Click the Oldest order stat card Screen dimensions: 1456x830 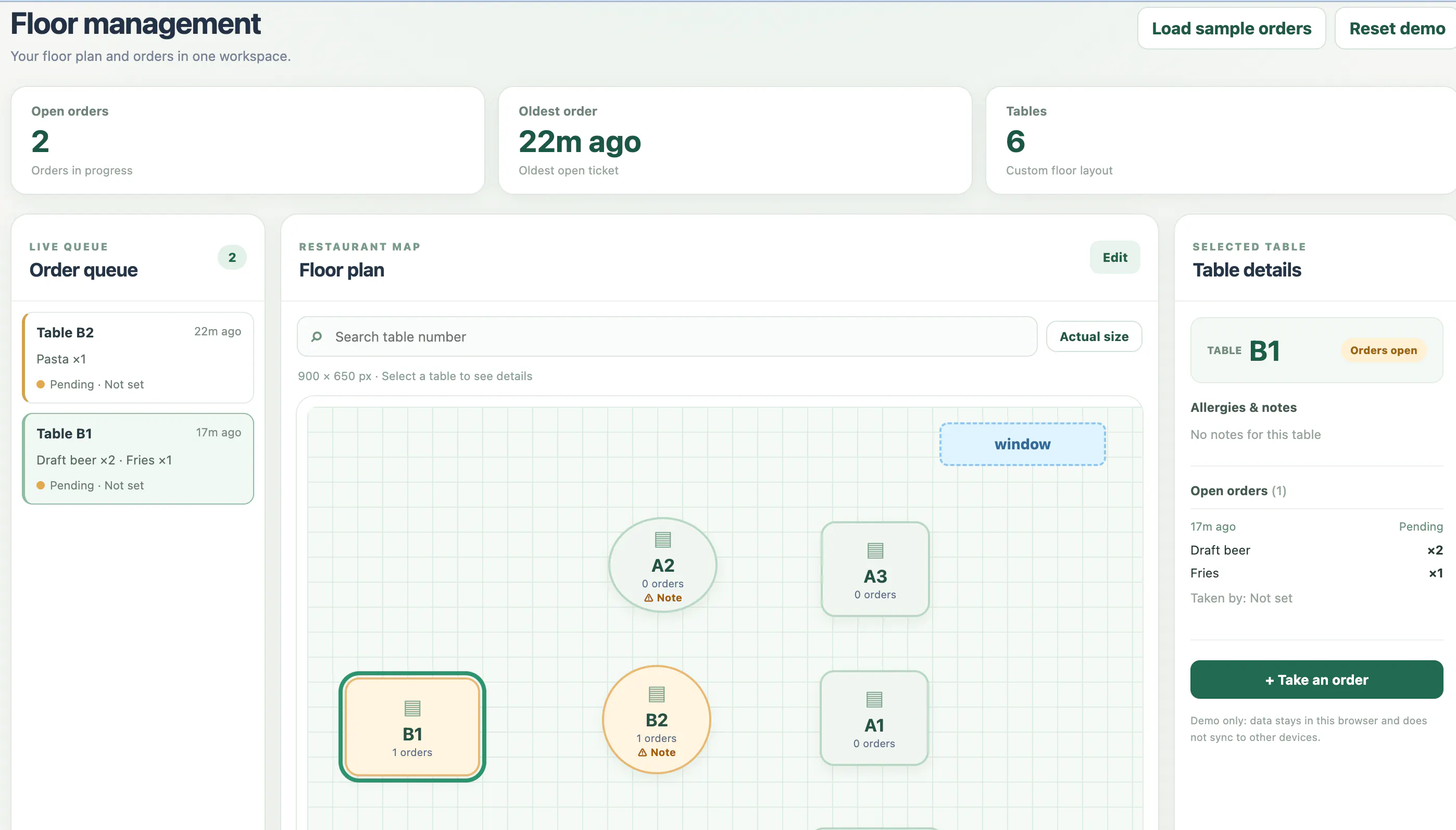(x=735, y=140)
